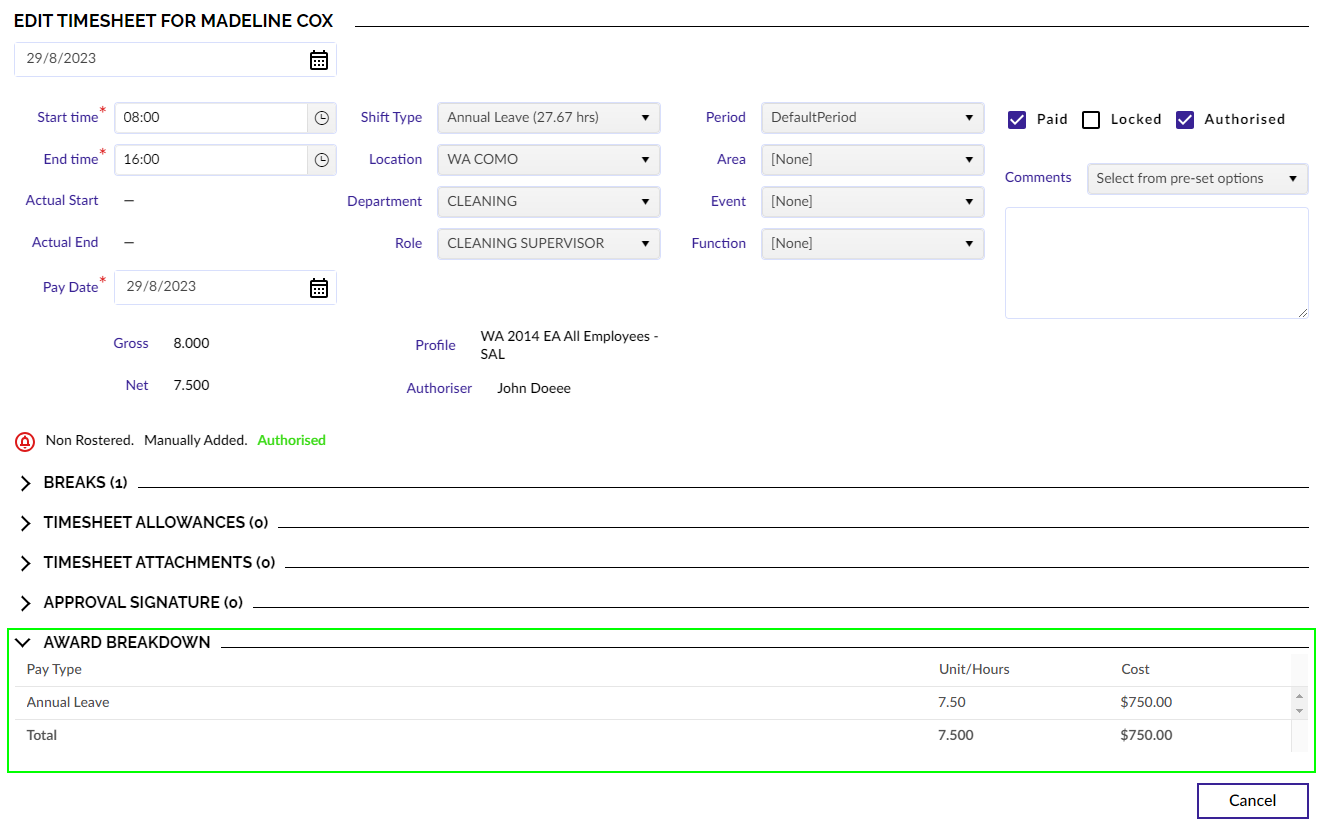Expand the APPROVAL SIGNATURE section
The height and width of the screenshot is (839, 1331).
24,602
